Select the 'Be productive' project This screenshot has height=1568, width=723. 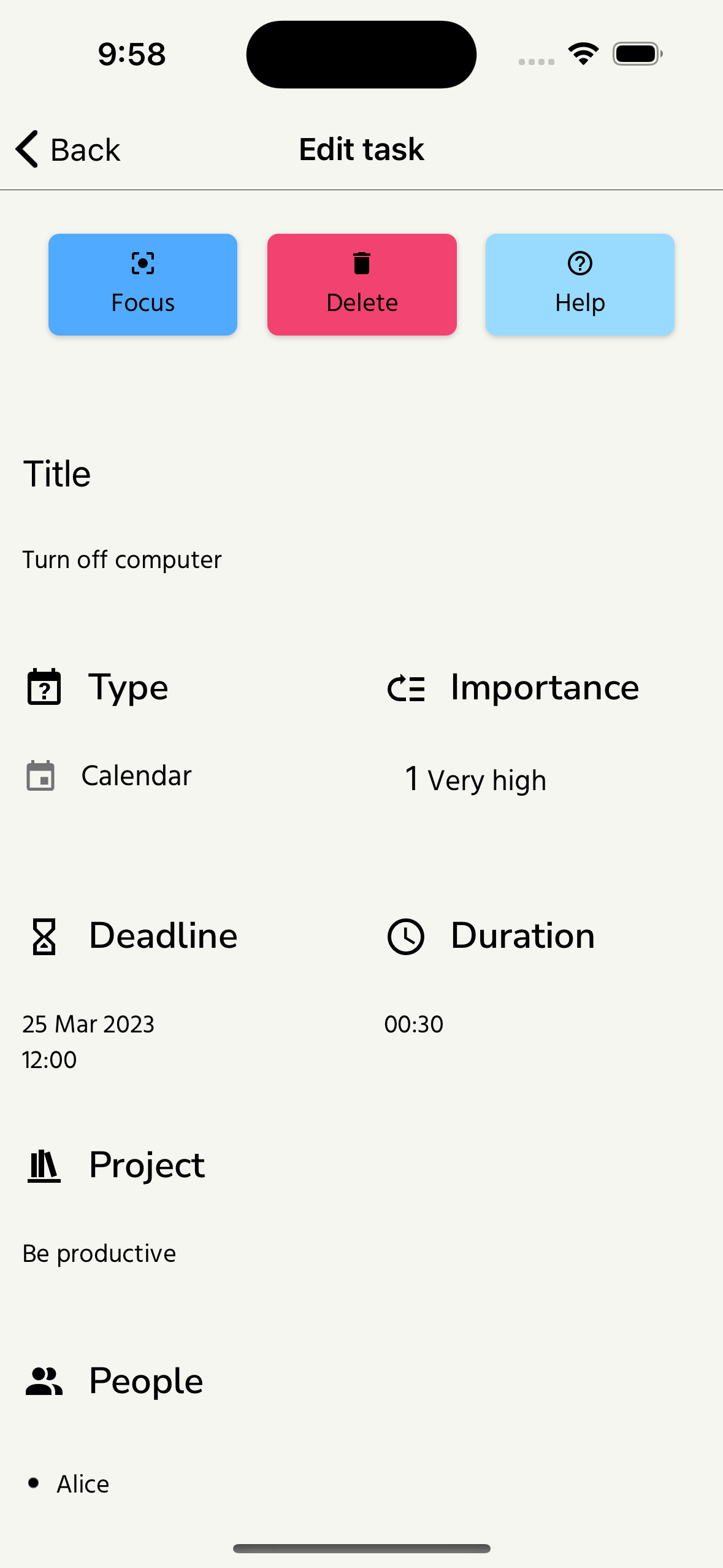coord(99,1253)
